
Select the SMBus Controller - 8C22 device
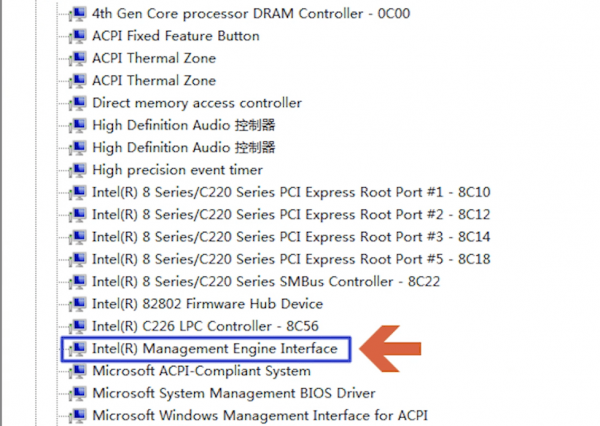pyautogui.click(x=266, y=281)
